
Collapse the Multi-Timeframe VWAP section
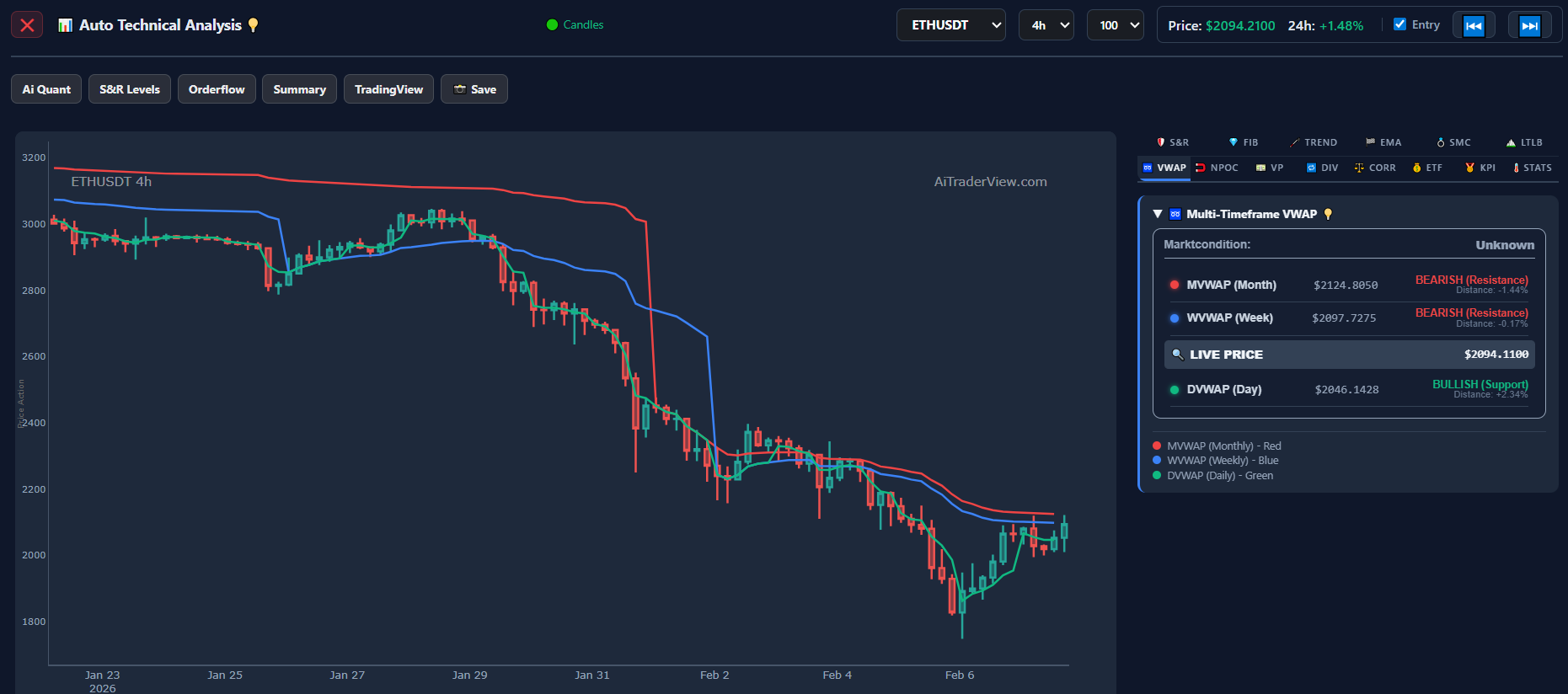tap(1158, 214)
